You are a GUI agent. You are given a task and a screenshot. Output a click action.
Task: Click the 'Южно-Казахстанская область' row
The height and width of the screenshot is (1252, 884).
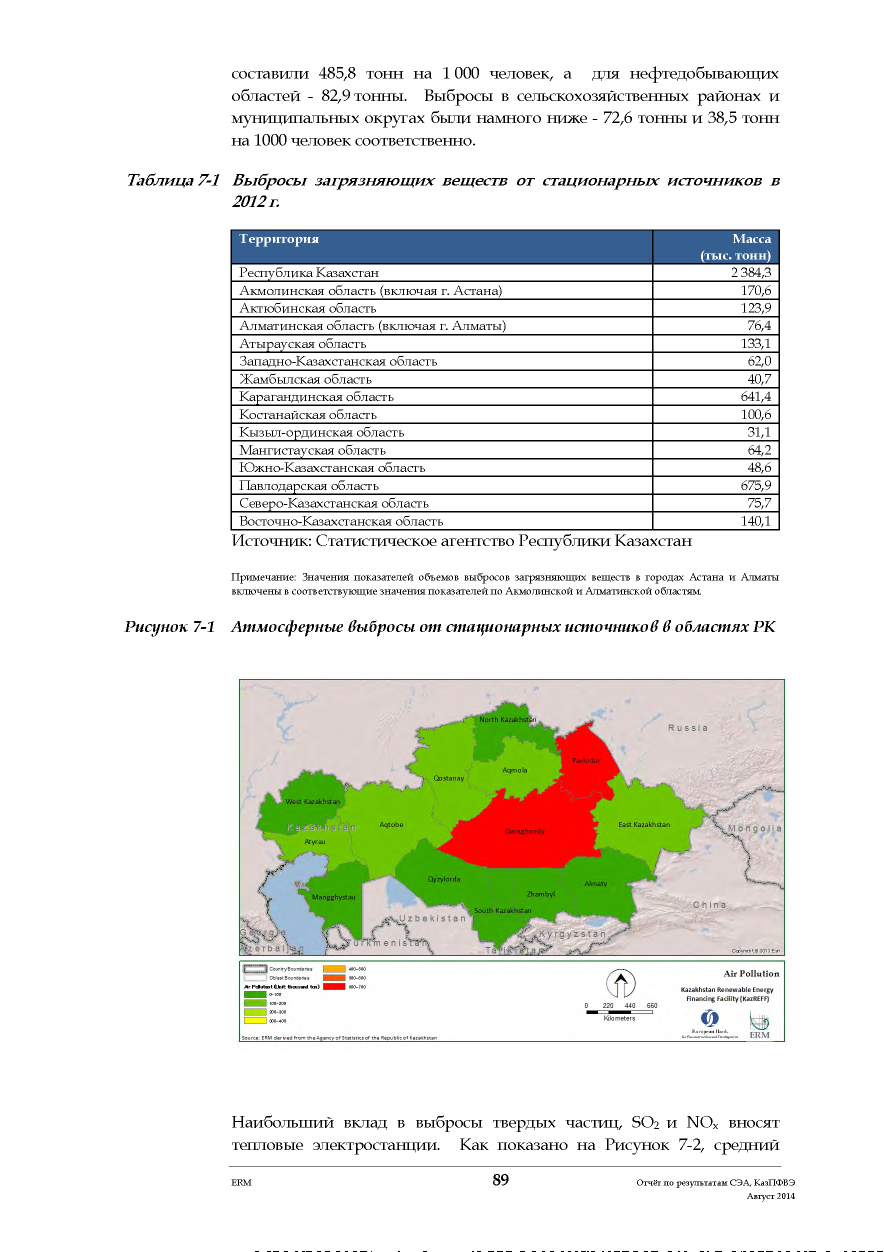tap(505, 467)
